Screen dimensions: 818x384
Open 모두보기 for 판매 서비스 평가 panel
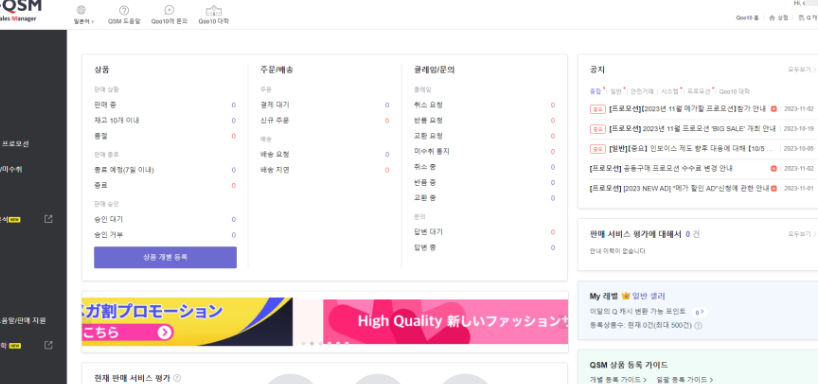801,234
